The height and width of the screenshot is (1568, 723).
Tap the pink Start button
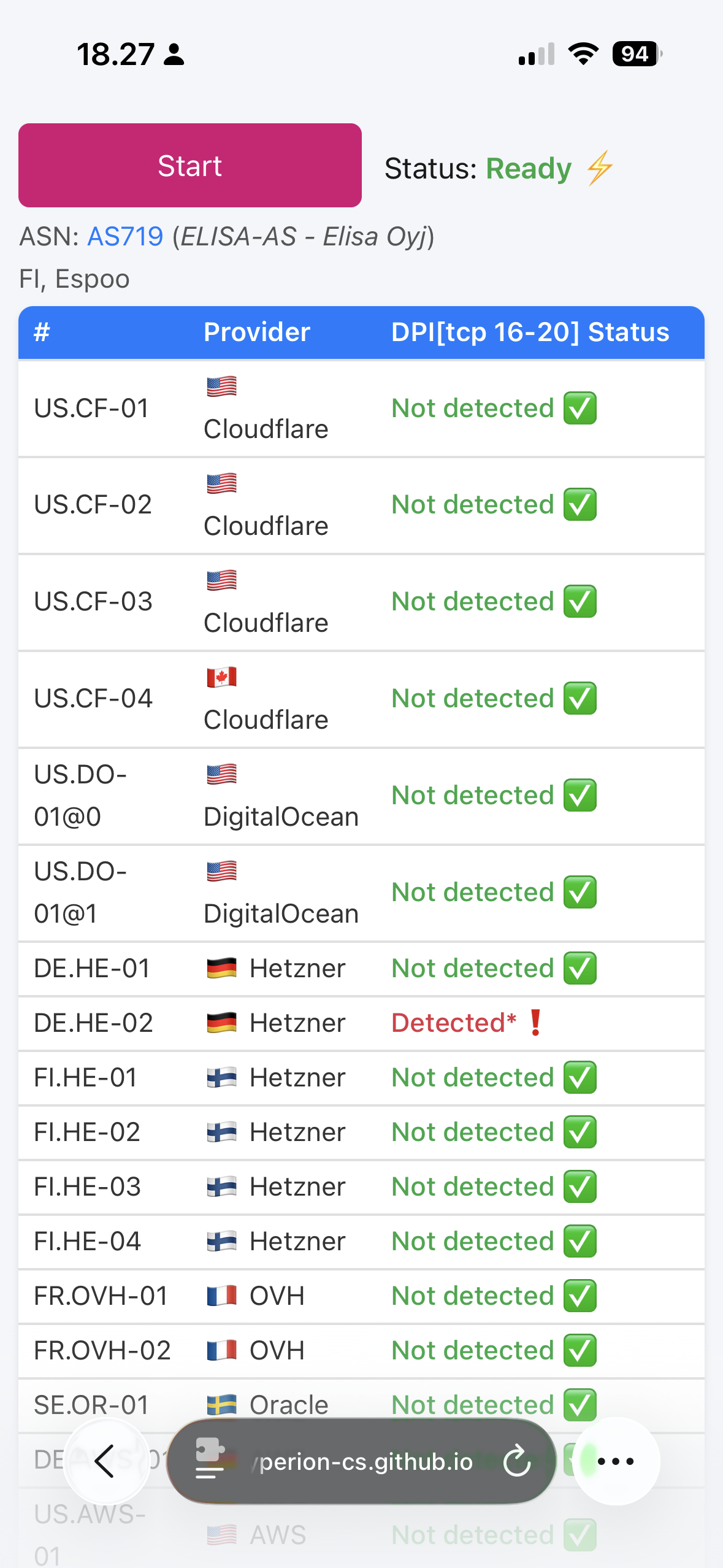190,166
